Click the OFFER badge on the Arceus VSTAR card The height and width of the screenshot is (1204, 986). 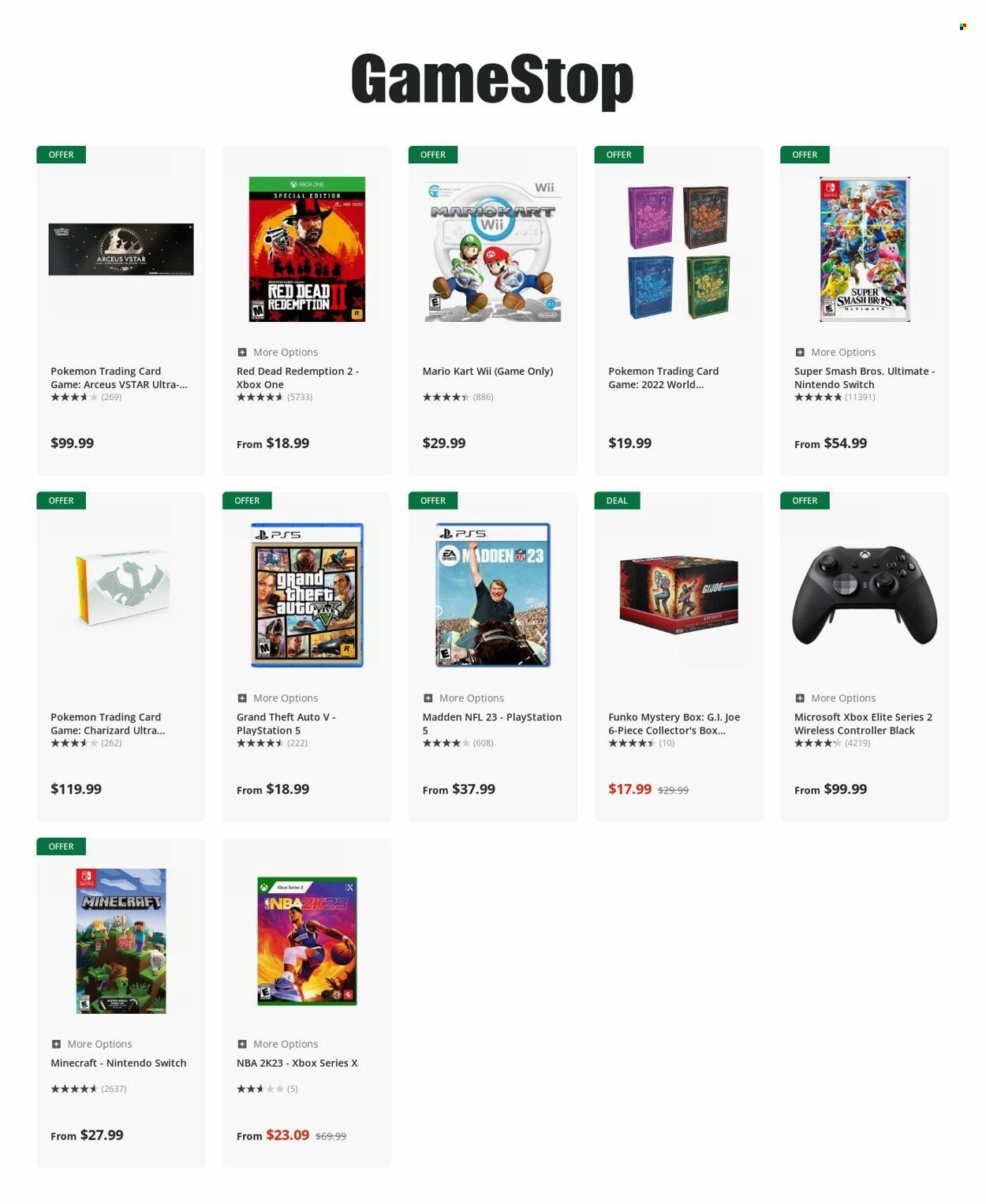point(61,155)
